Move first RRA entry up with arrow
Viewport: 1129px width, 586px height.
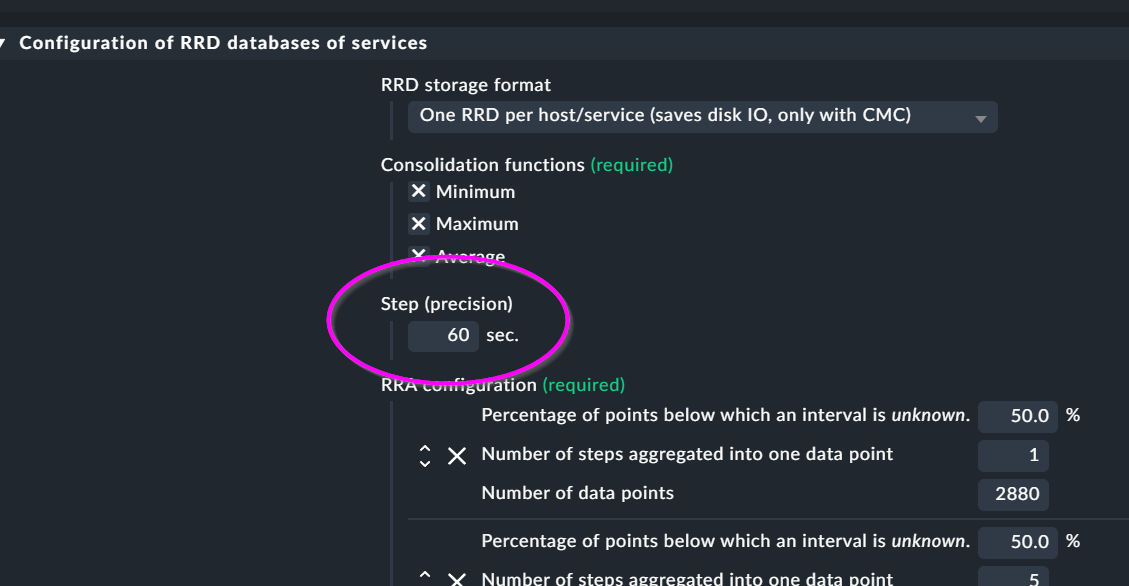pos(425,448)
